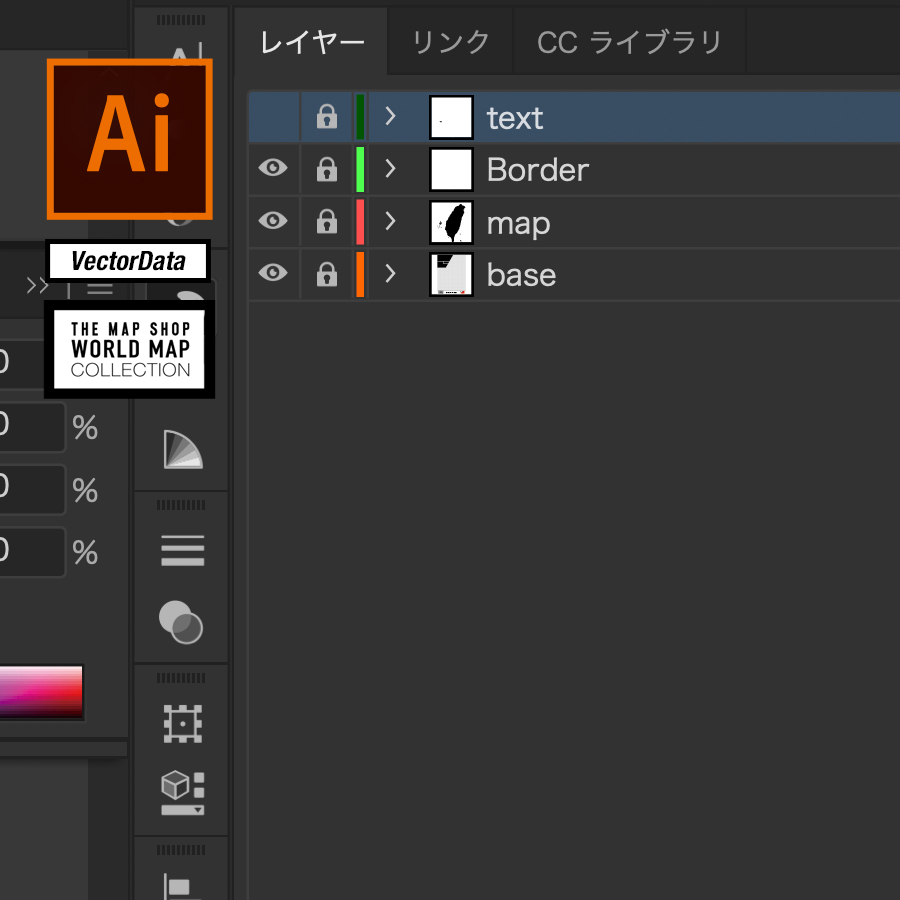The height and width of the screenshot is (900, 900).
Task: Open the Stroke panel icon
Action: pyautogui.click(x=183, y=550)
